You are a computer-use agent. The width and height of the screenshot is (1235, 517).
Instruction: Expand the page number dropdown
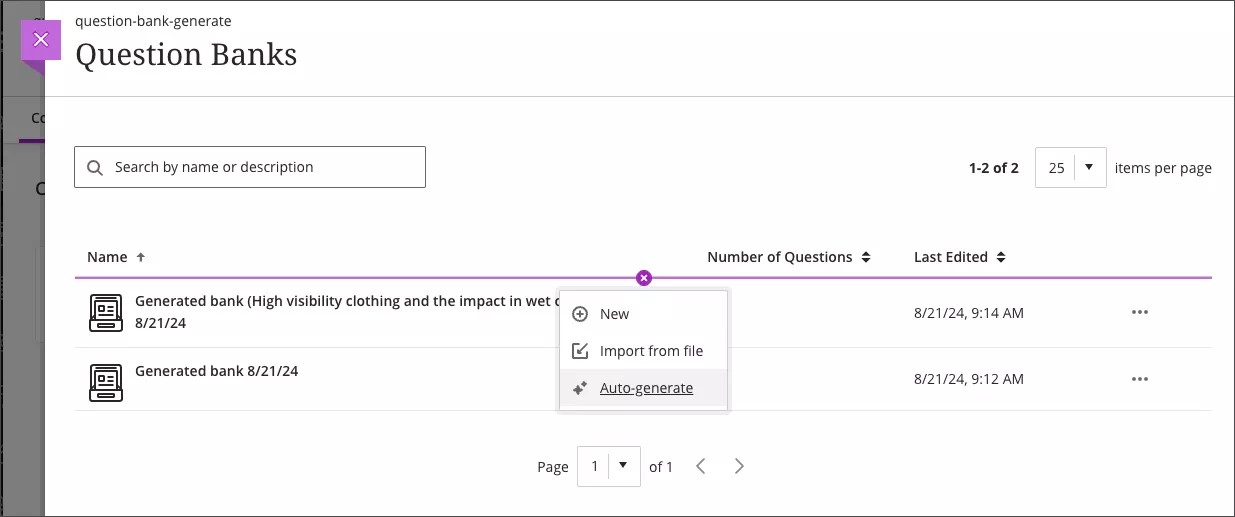pyautogui.click(x=609, y=466)
